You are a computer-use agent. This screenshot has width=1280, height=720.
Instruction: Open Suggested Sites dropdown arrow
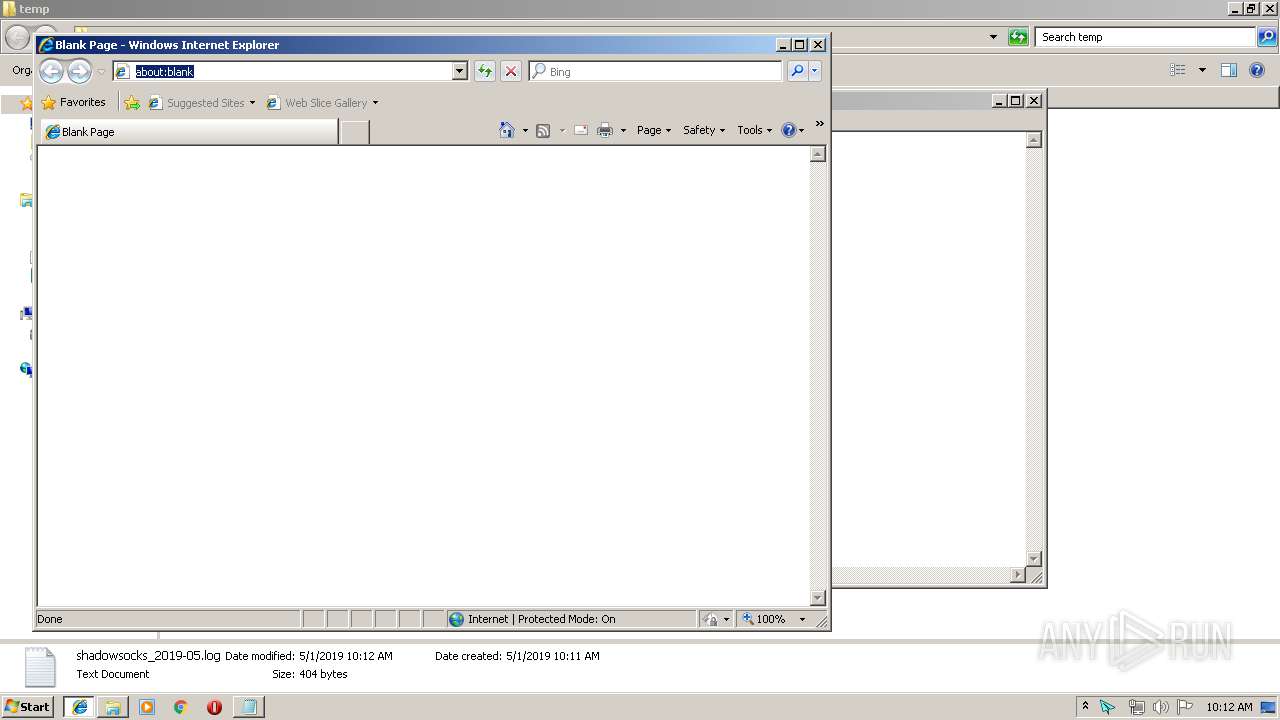(252, 102)
